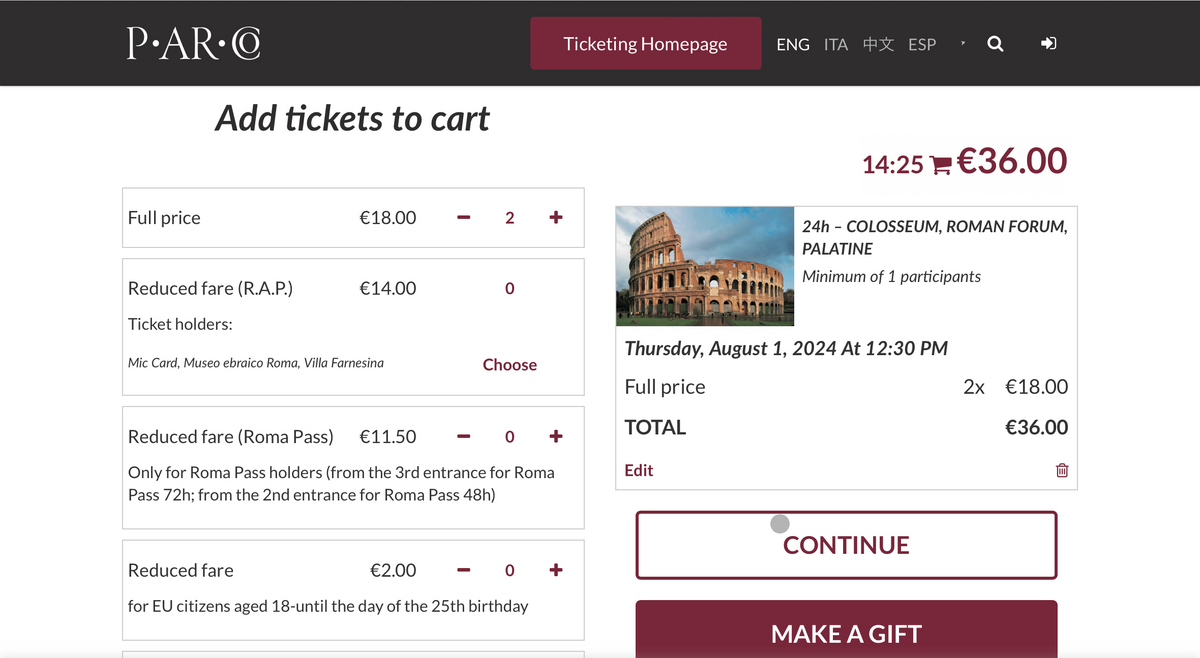Remove one Roma Pass reduced fare ticket
The width and height of the screenshot is (1200, 658).
pos(464,436)
